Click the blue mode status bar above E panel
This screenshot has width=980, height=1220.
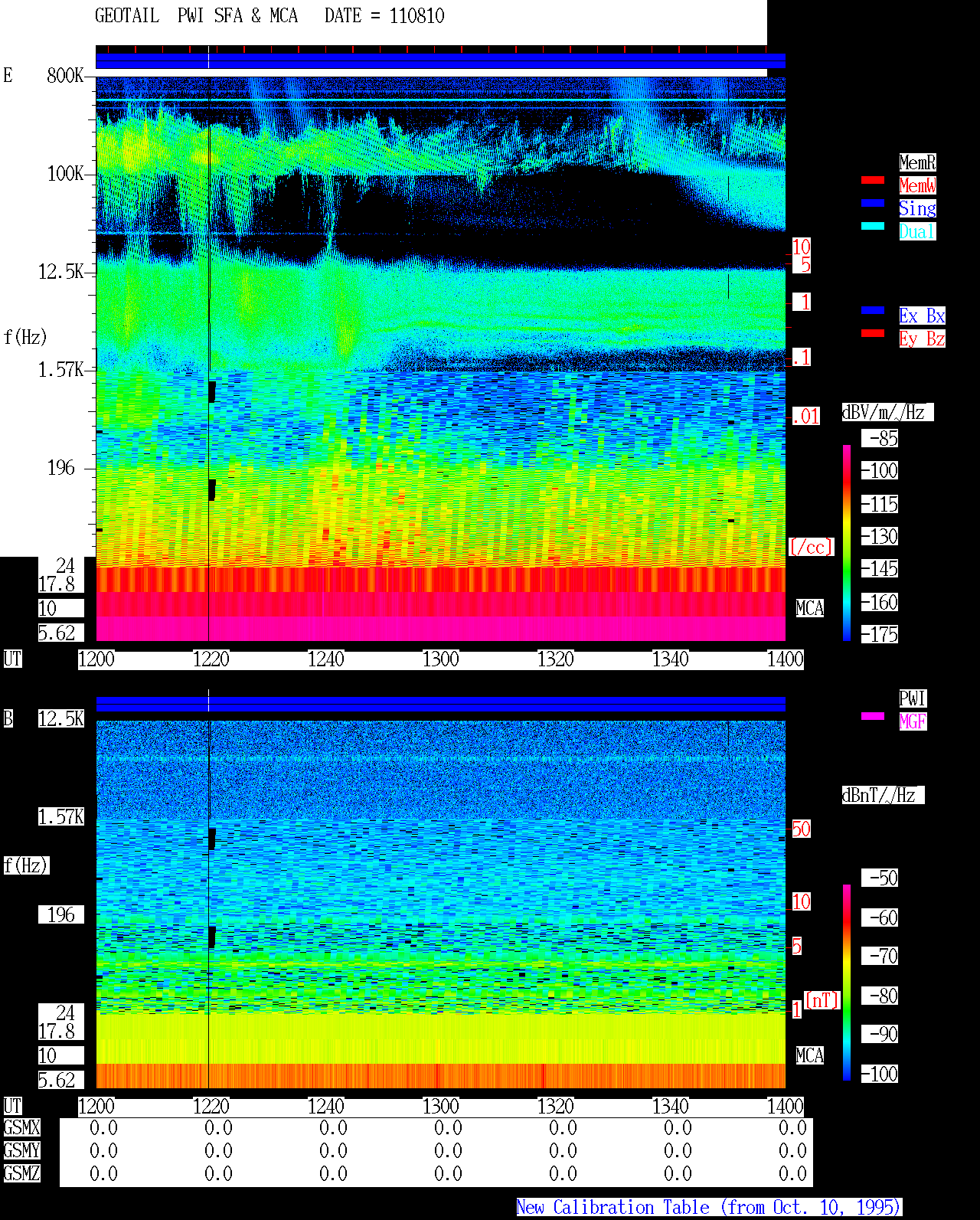440,61
